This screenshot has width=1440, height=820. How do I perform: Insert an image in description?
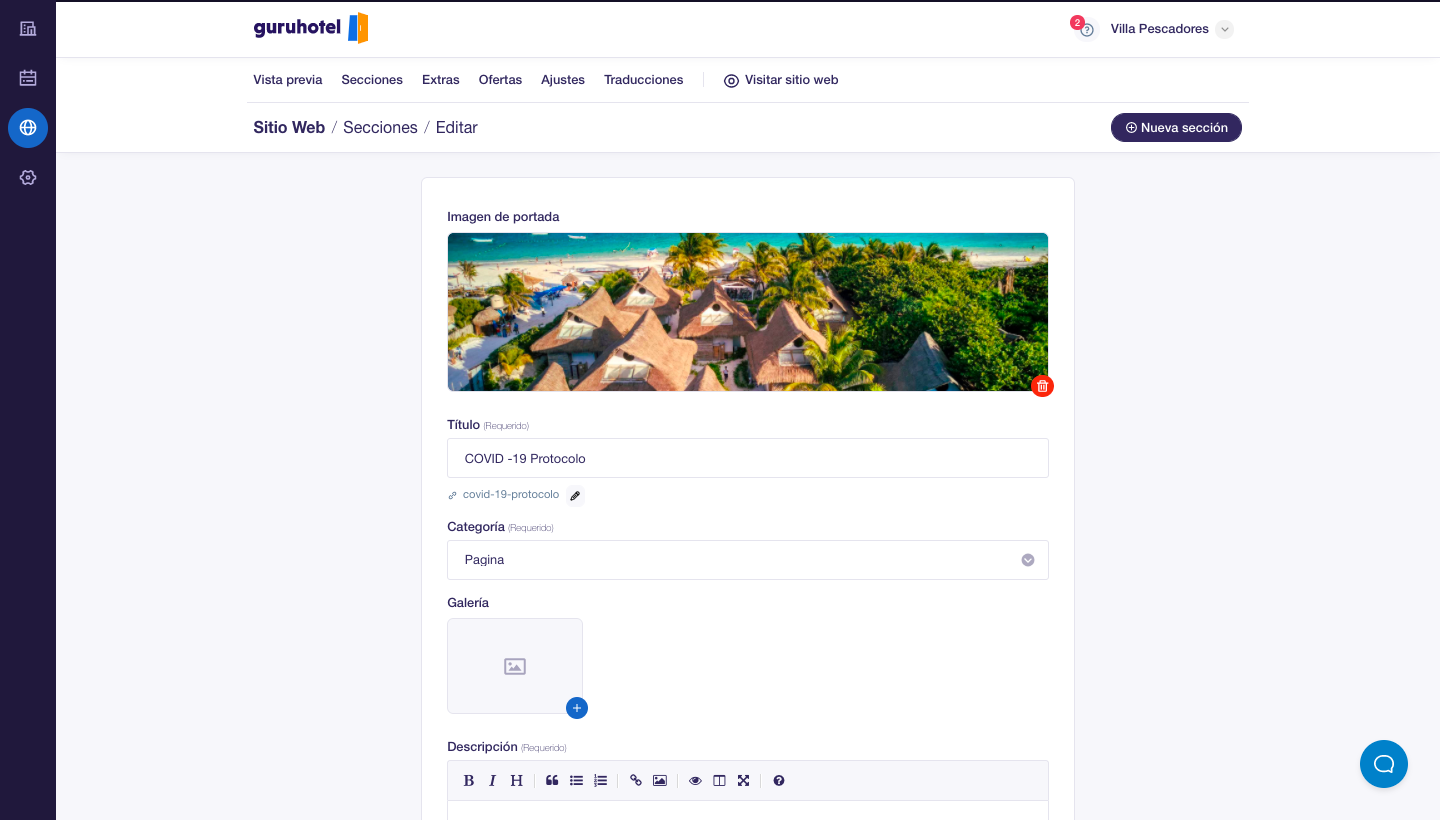tap(660, 781)
